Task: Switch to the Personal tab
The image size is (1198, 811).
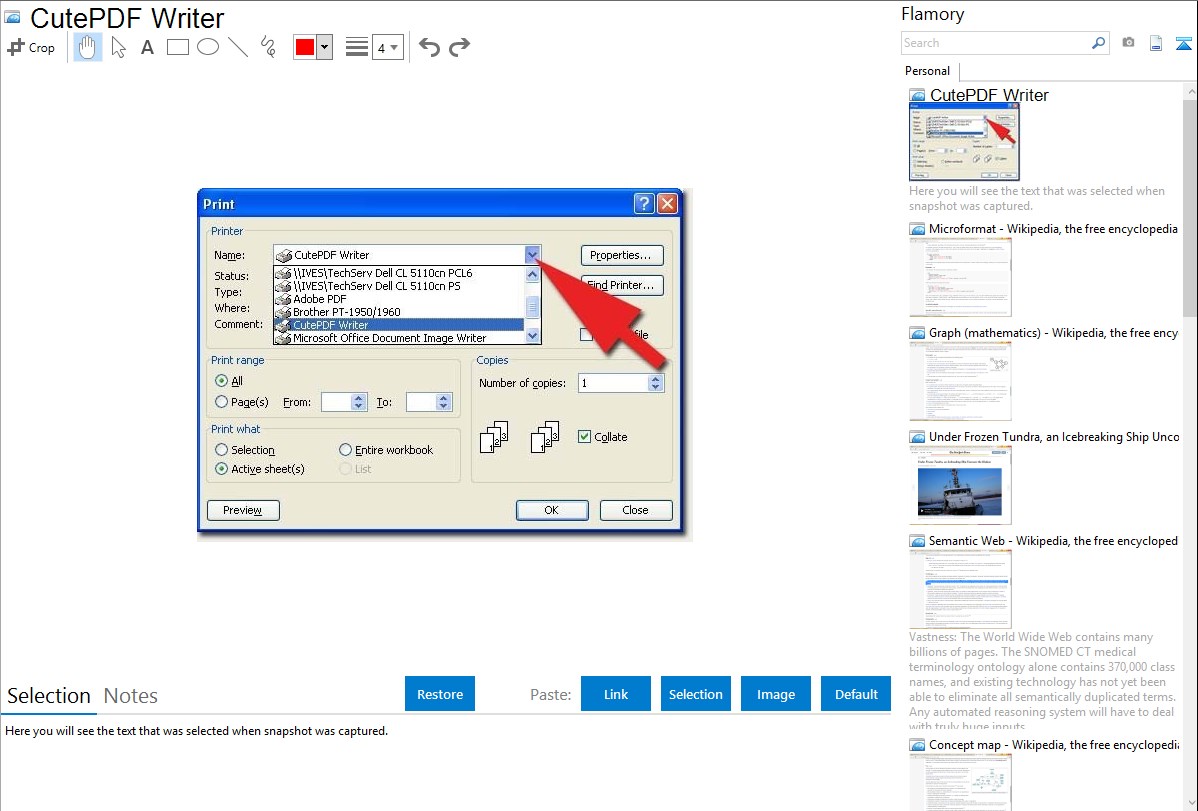Action: tap(928, 71)
